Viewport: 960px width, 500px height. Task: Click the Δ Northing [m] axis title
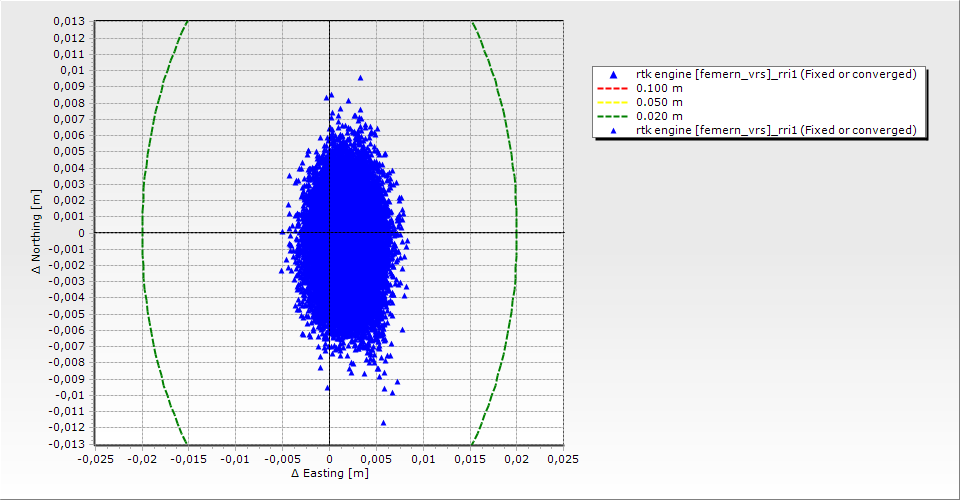[x=37, y=232]
